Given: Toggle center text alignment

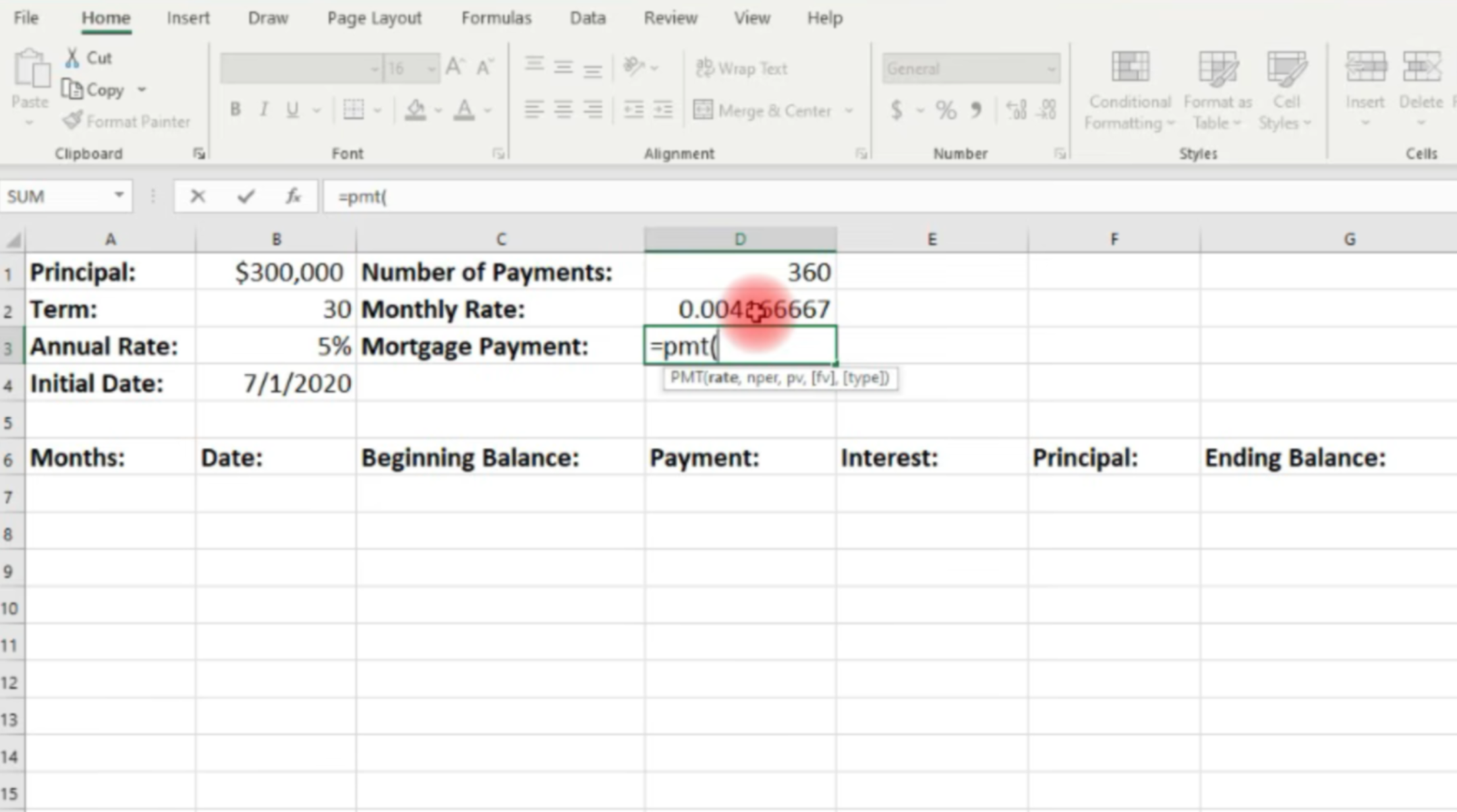Looking at the screenshot, I should [x=563, y=109].
